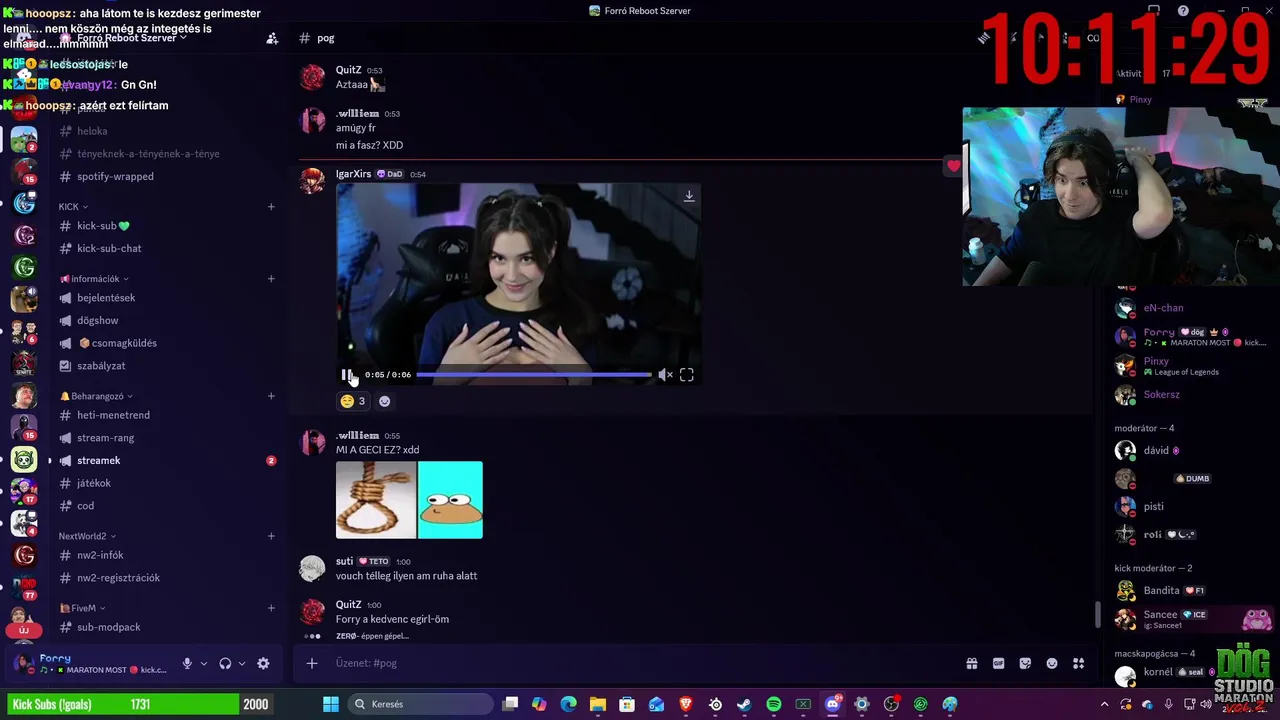Image resolution: width=1280 pixels, height=720 pixels.
Task: Open the noose and Pou image attachment
Action: click(409, 500)
